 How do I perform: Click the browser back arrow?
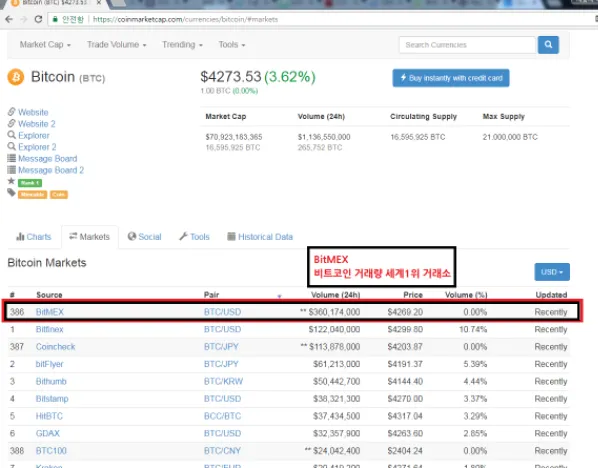(x=9, y=19)
